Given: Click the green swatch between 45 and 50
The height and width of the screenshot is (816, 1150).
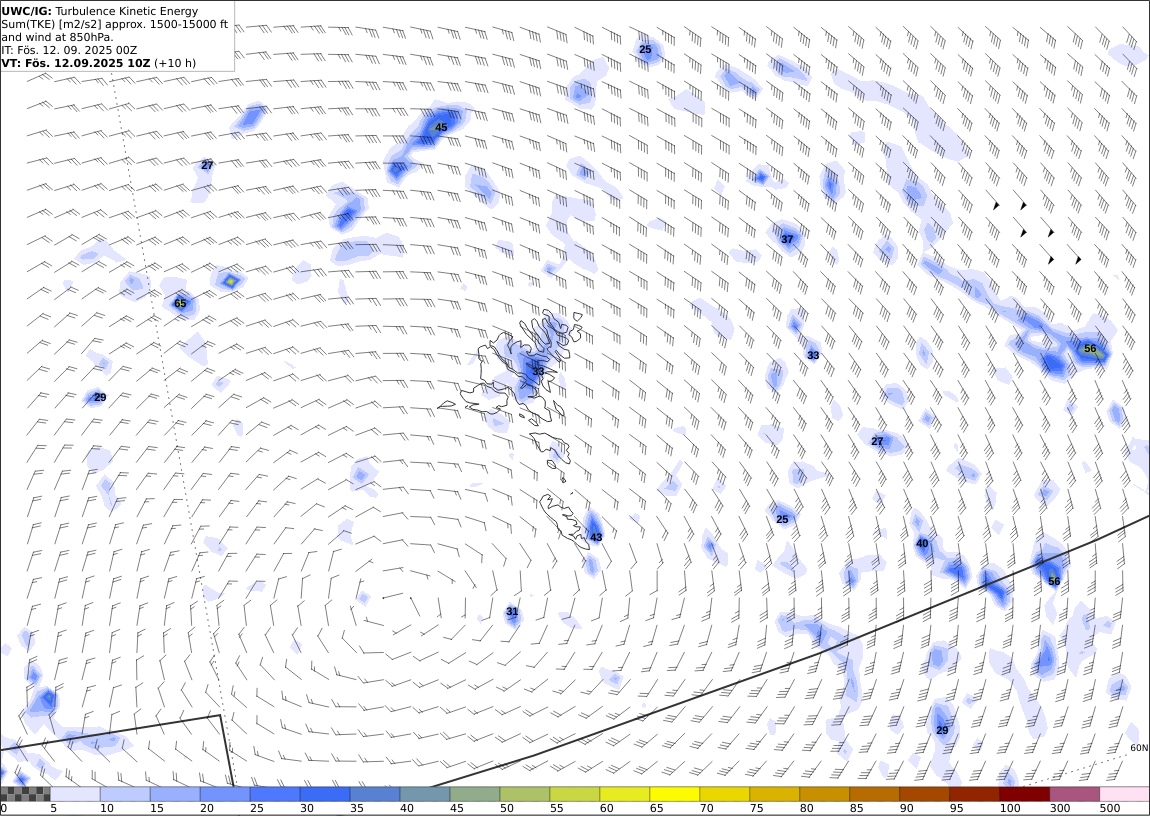Looking at the screenshot, I should 475,794.
